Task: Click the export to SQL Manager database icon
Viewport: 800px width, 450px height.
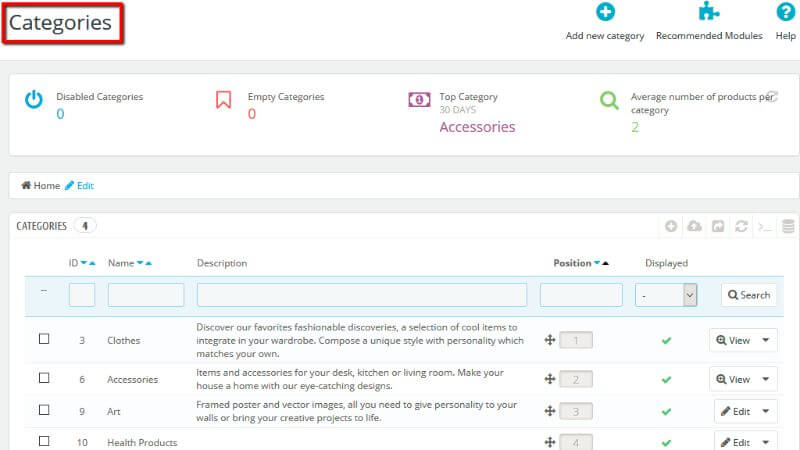Action: (788, 226)
